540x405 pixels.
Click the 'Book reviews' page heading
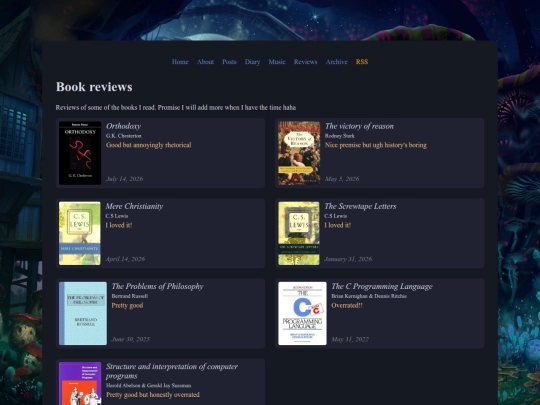pyautogui.click(x=94, y=87)
